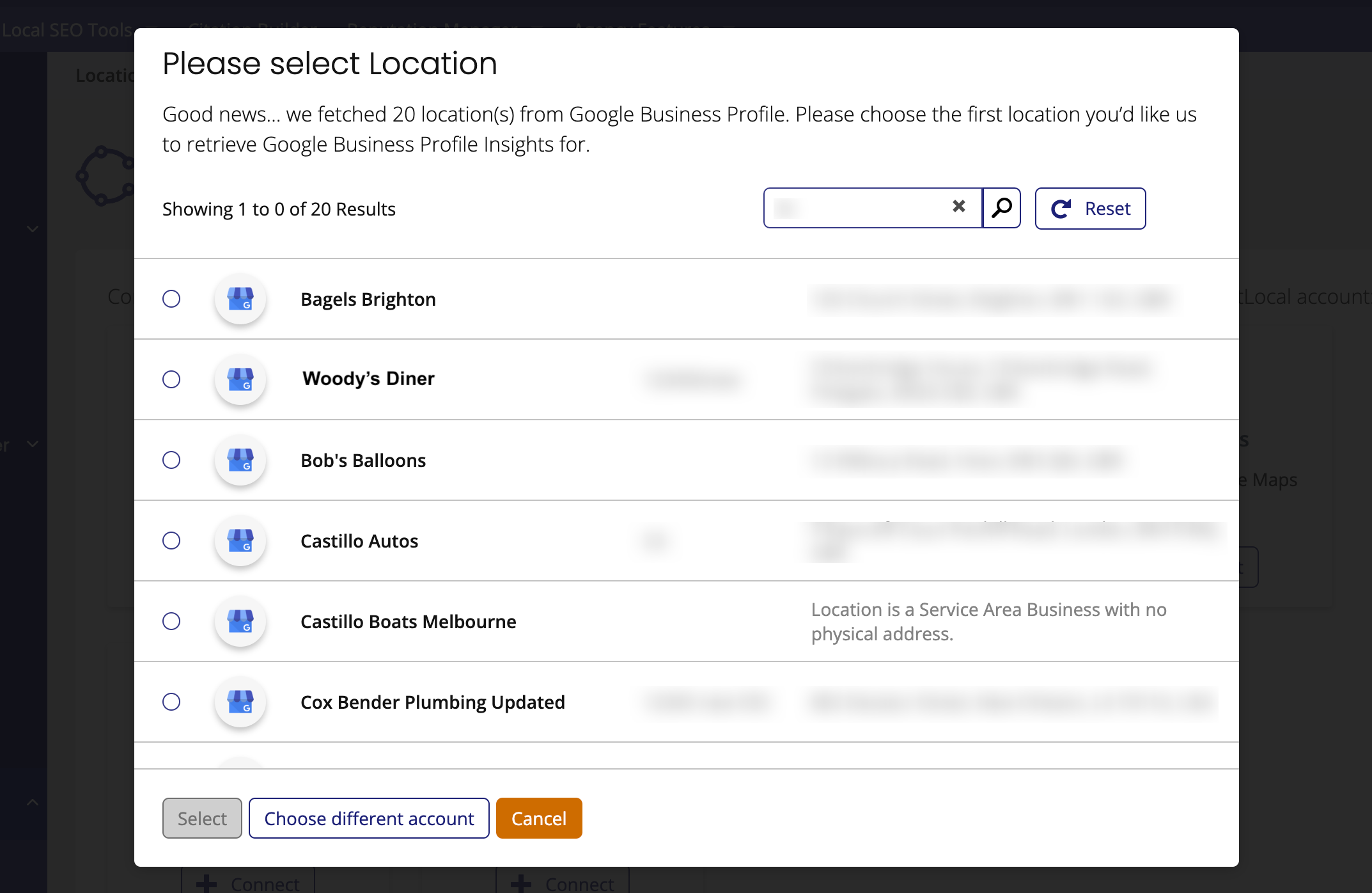Click the Bagels Brighton location name

[368, 299]
